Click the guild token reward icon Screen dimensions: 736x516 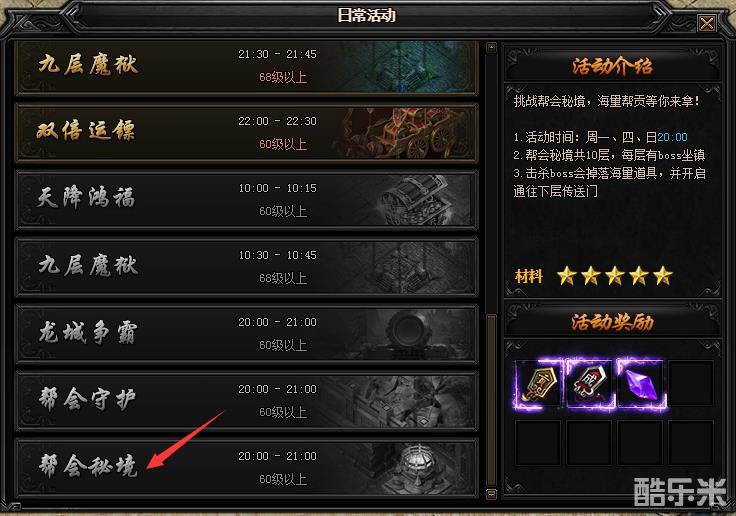[538, 384]
